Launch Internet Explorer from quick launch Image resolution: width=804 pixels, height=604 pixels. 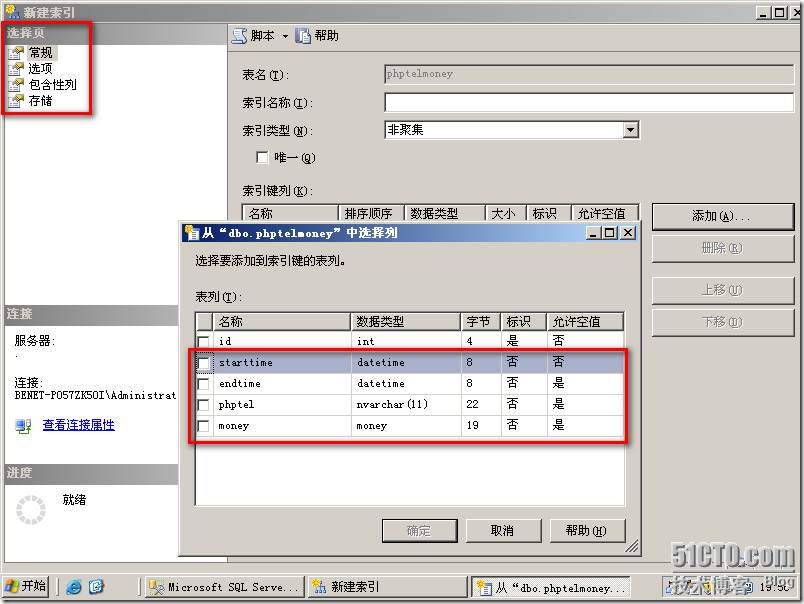74,587
